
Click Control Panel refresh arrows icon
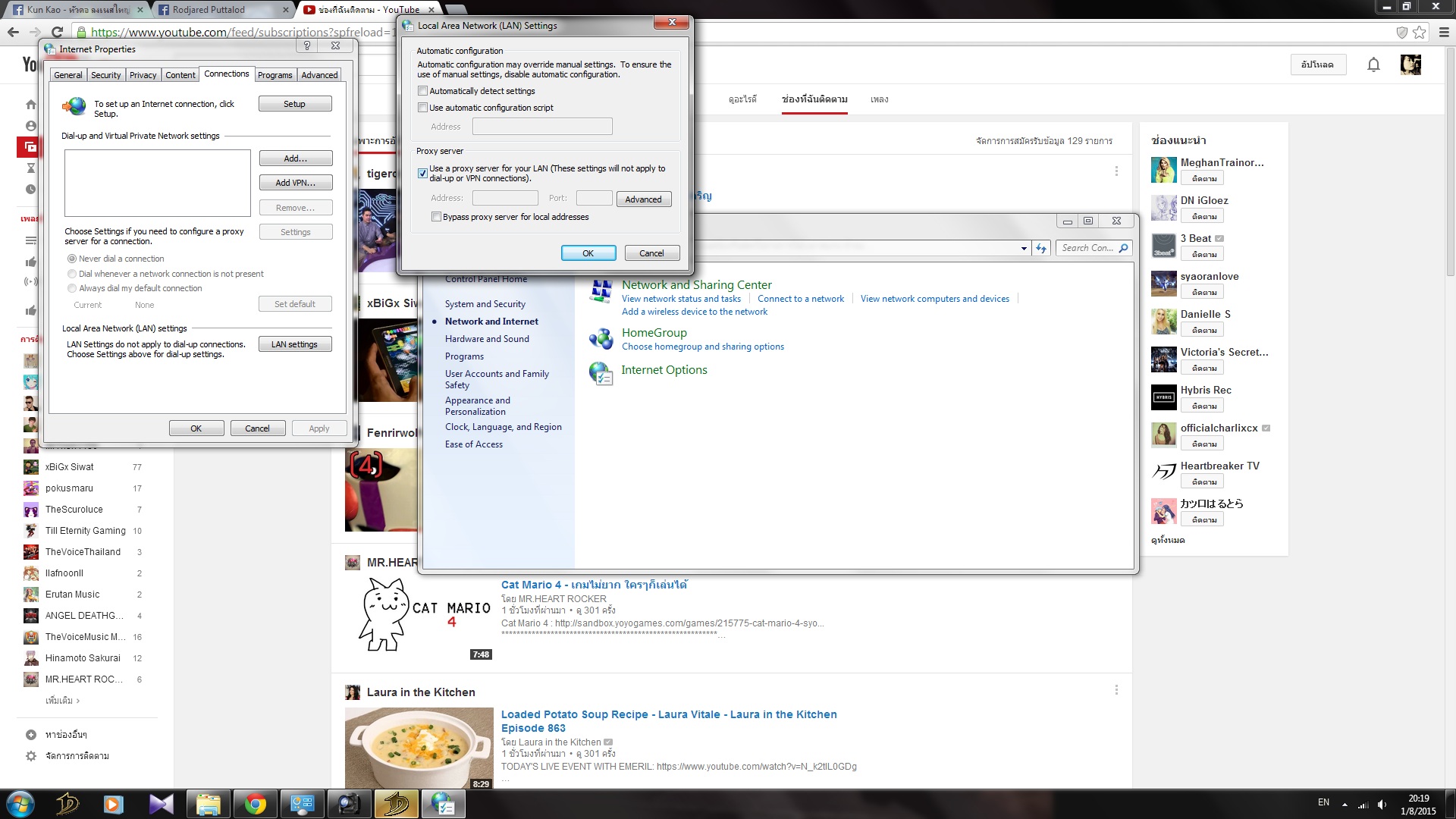[1041, 248]
